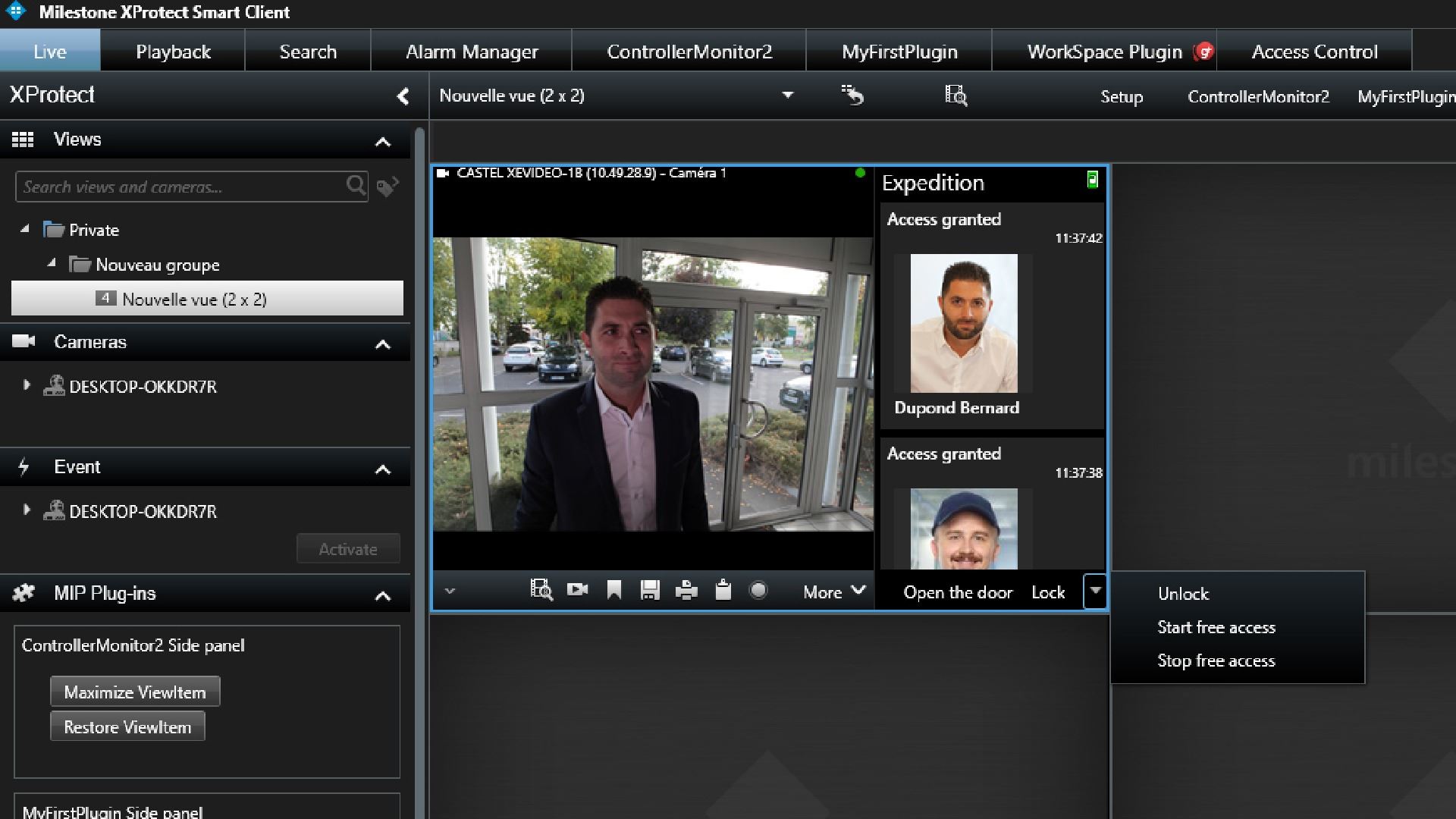1456x819 pixels.
Task: Open the search window icon in top toolbar
Action: [955, 96]
